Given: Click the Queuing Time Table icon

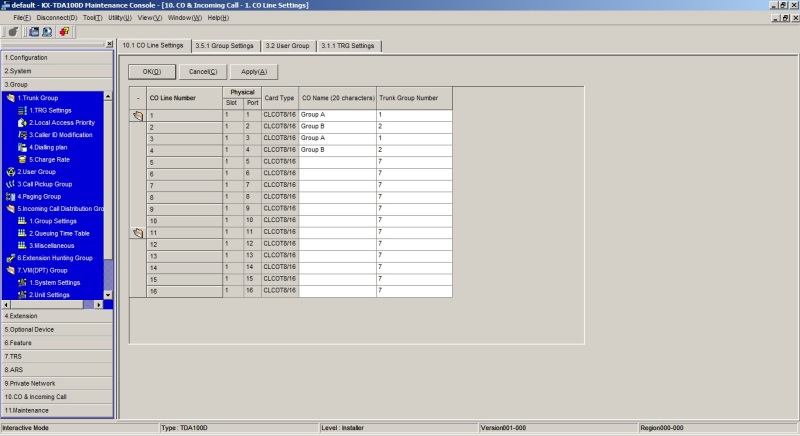Looking at the screenshot, I should pos(22,233).
